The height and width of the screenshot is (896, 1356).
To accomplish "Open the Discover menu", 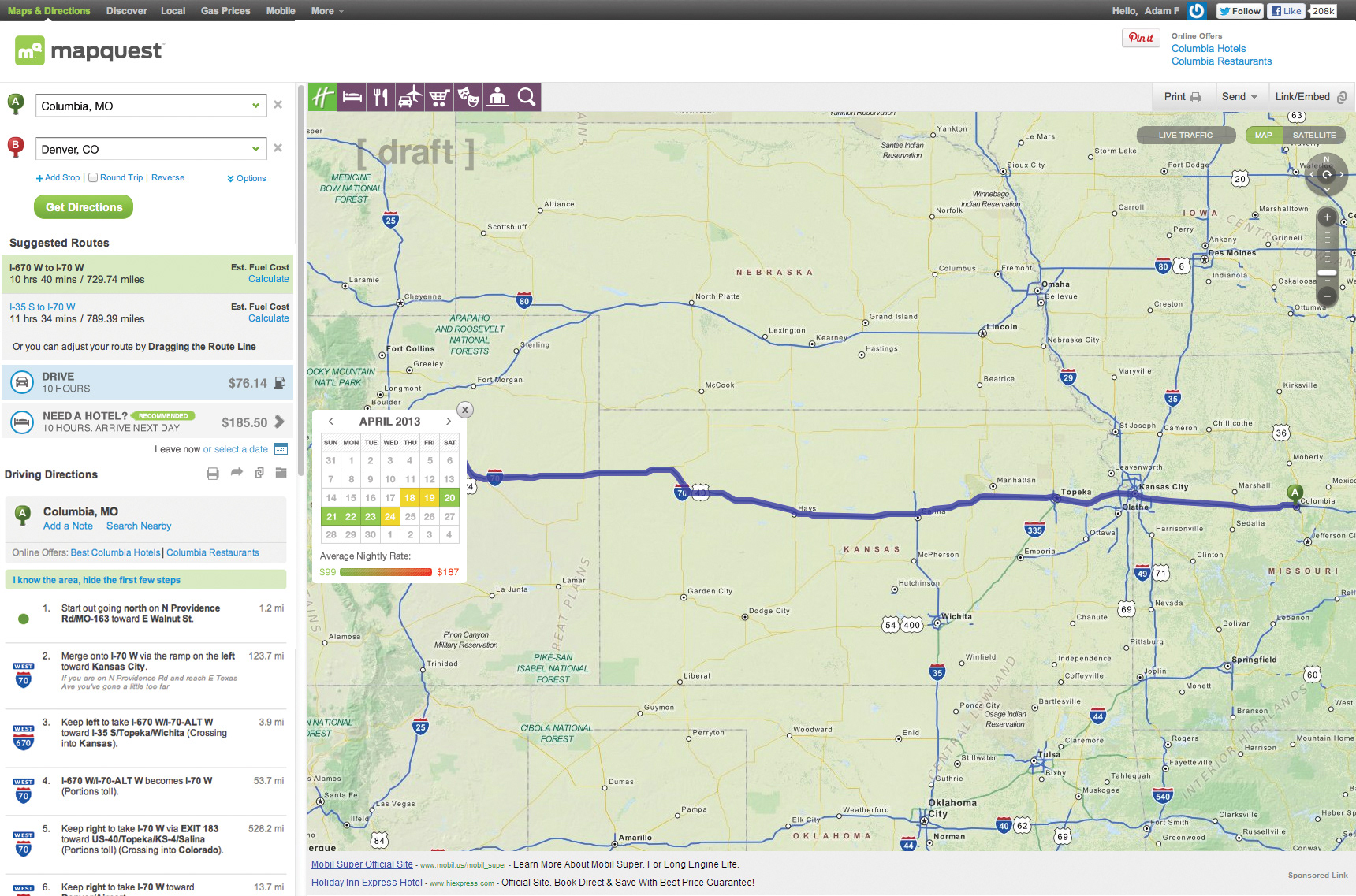I will (127, 11).
